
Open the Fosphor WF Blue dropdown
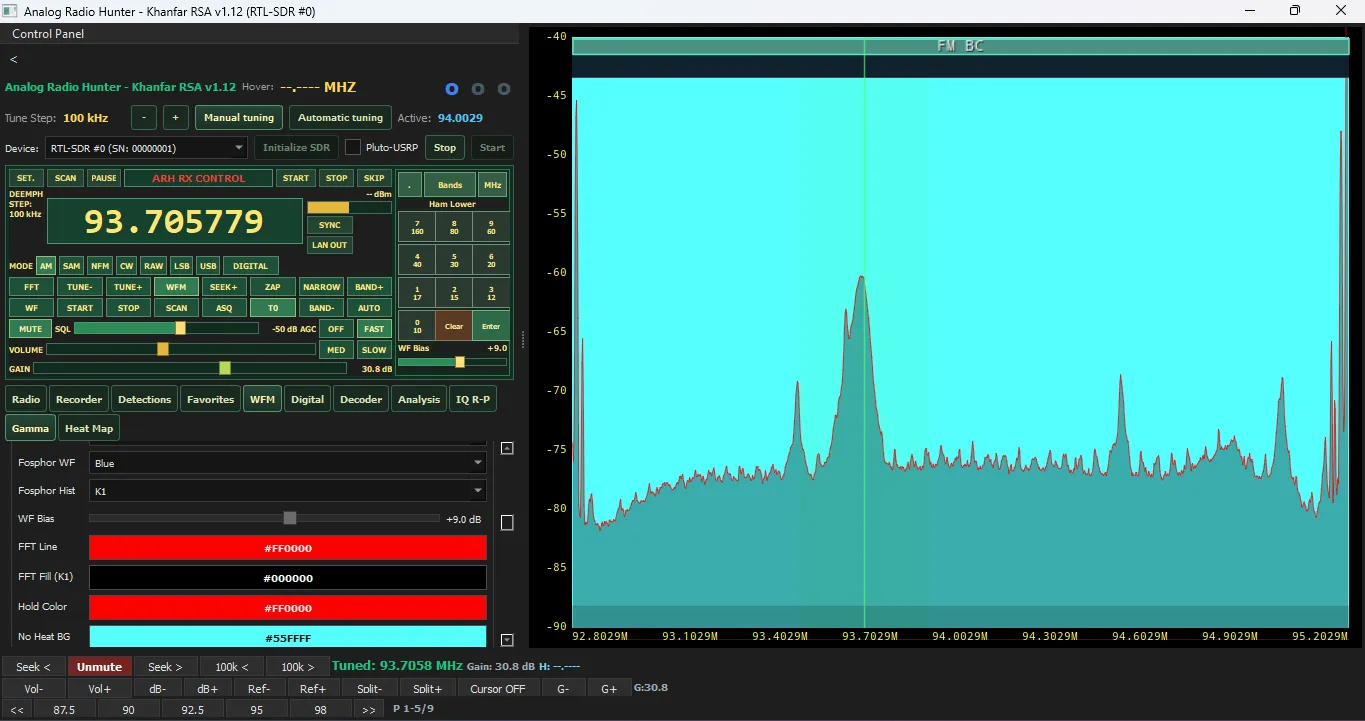[288, 463]
